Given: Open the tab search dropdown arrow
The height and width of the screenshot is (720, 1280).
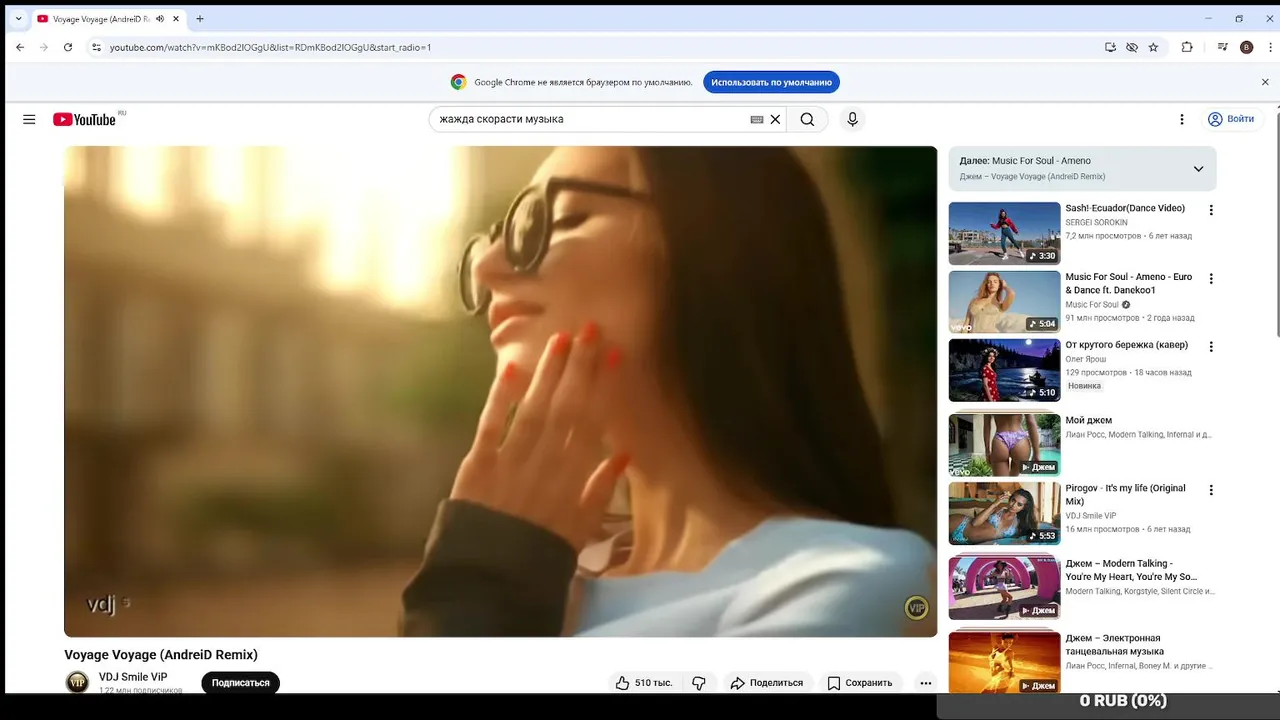Looking at the screenshot, I should coord(18,19).
